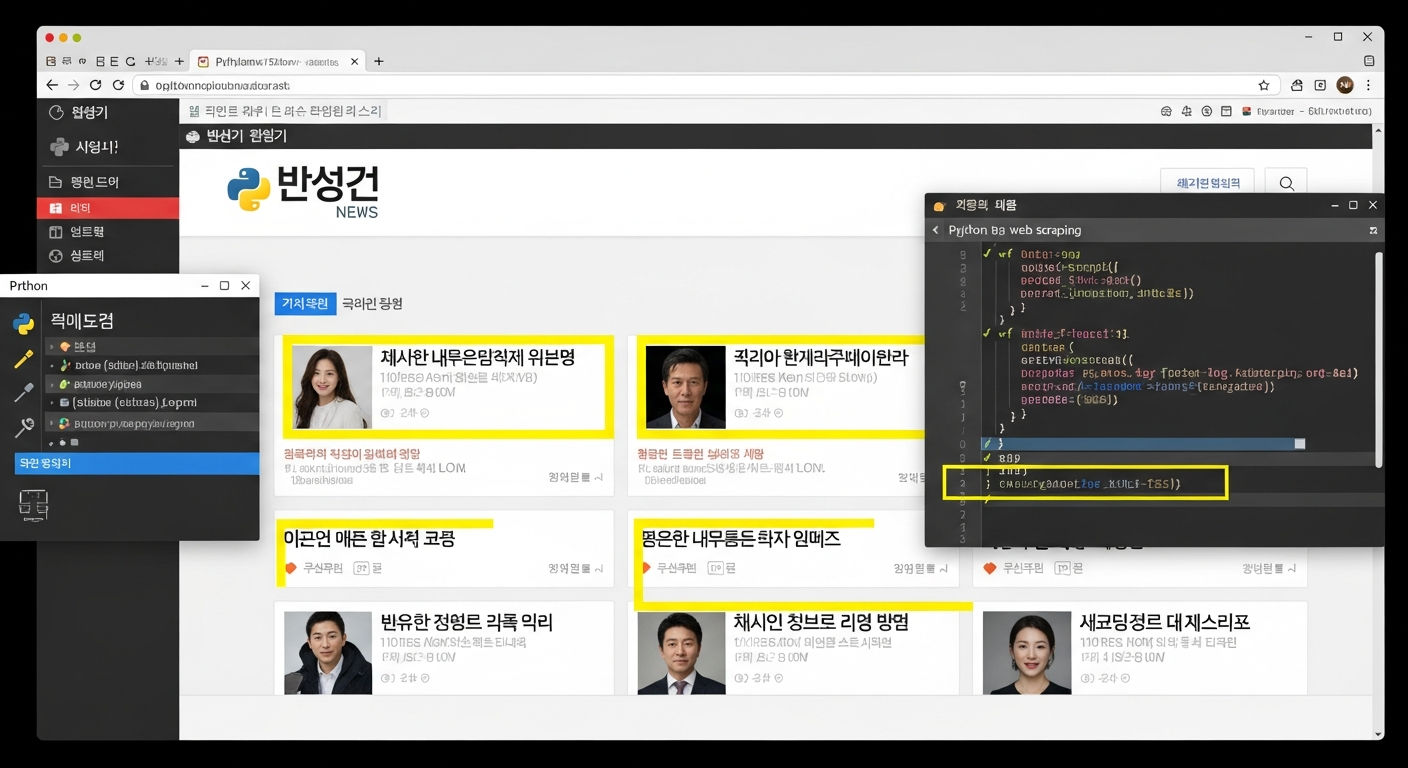The width and height of the screenshot is (1408, 768).
Task: Click the page reload icon in the browser toolbar
Action: (x=94, y=85)
